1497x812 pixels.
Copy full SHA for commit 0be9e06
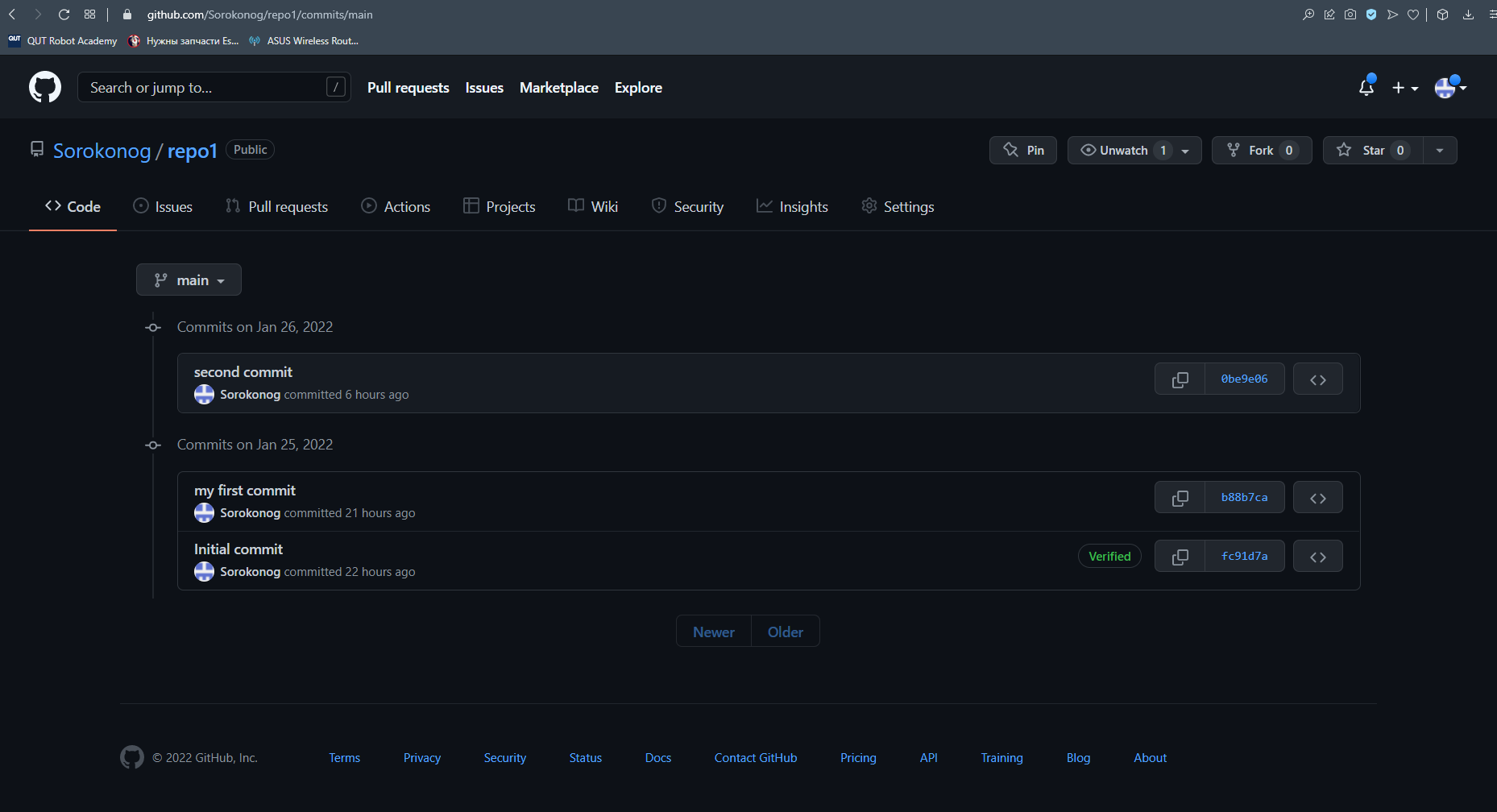pyautogui.click(x=1180, y=379)
